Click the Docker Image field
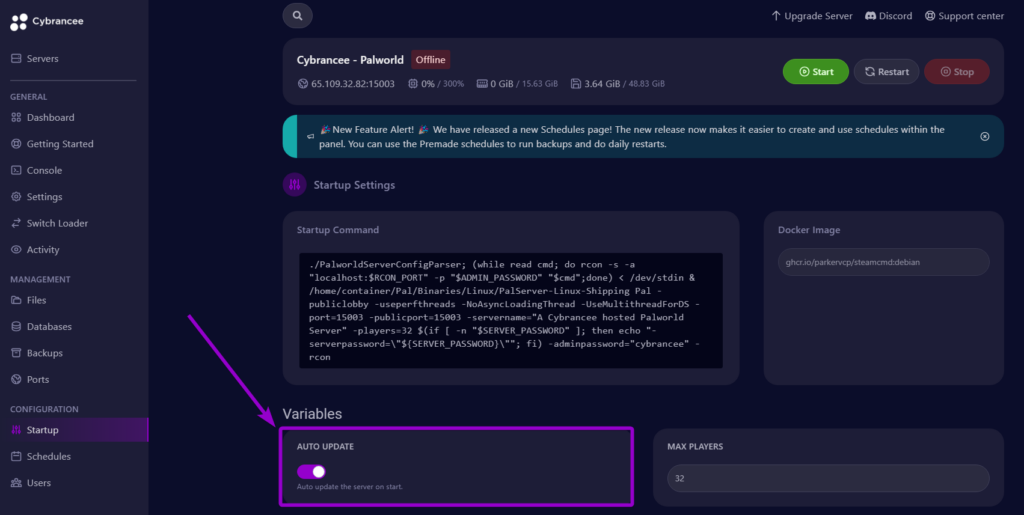This screenshot has width=1024, height=515. tap(883, 262)
